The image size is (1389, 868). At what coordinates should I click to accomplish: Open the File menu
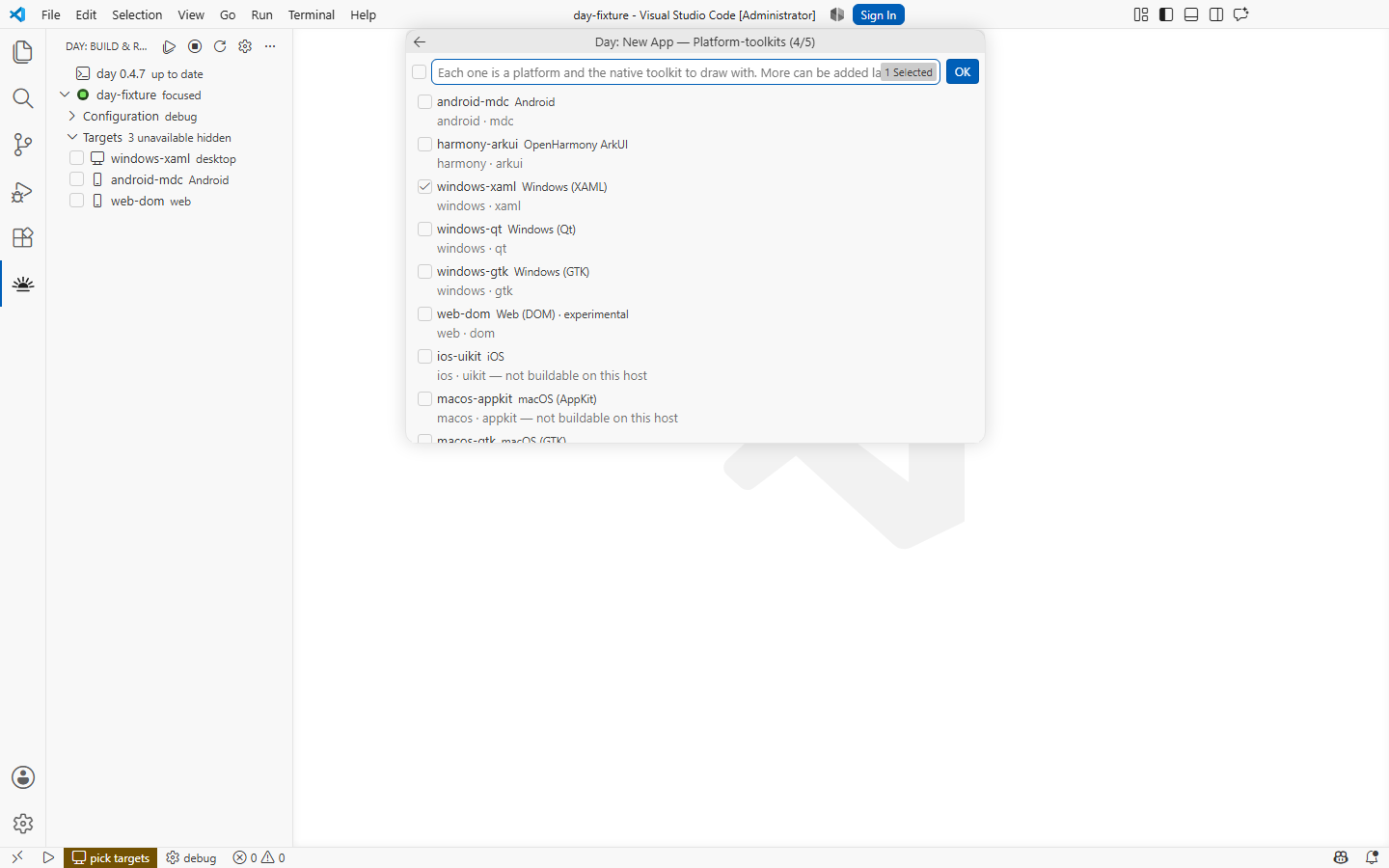(x=51, y=14)
